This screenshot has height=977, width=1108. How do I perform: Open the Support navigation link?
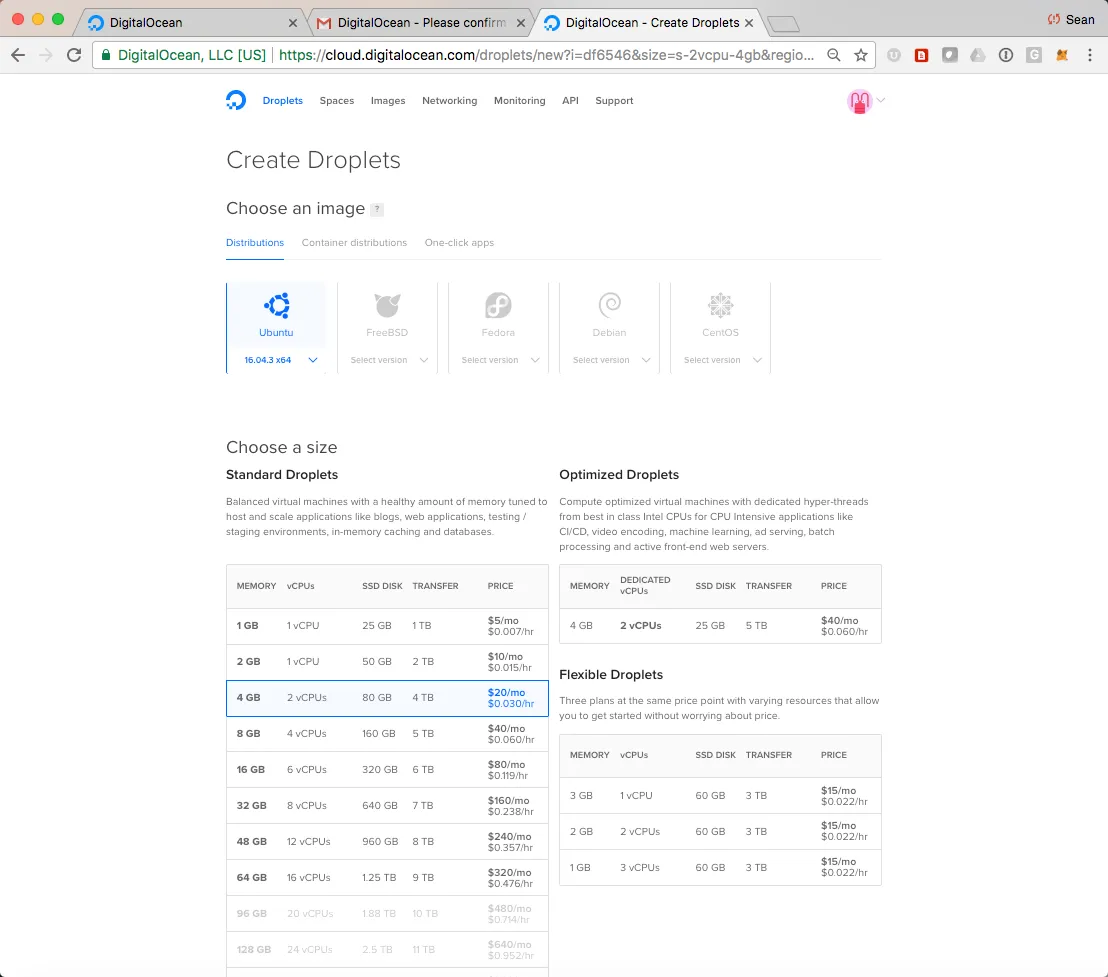point(614,100)
